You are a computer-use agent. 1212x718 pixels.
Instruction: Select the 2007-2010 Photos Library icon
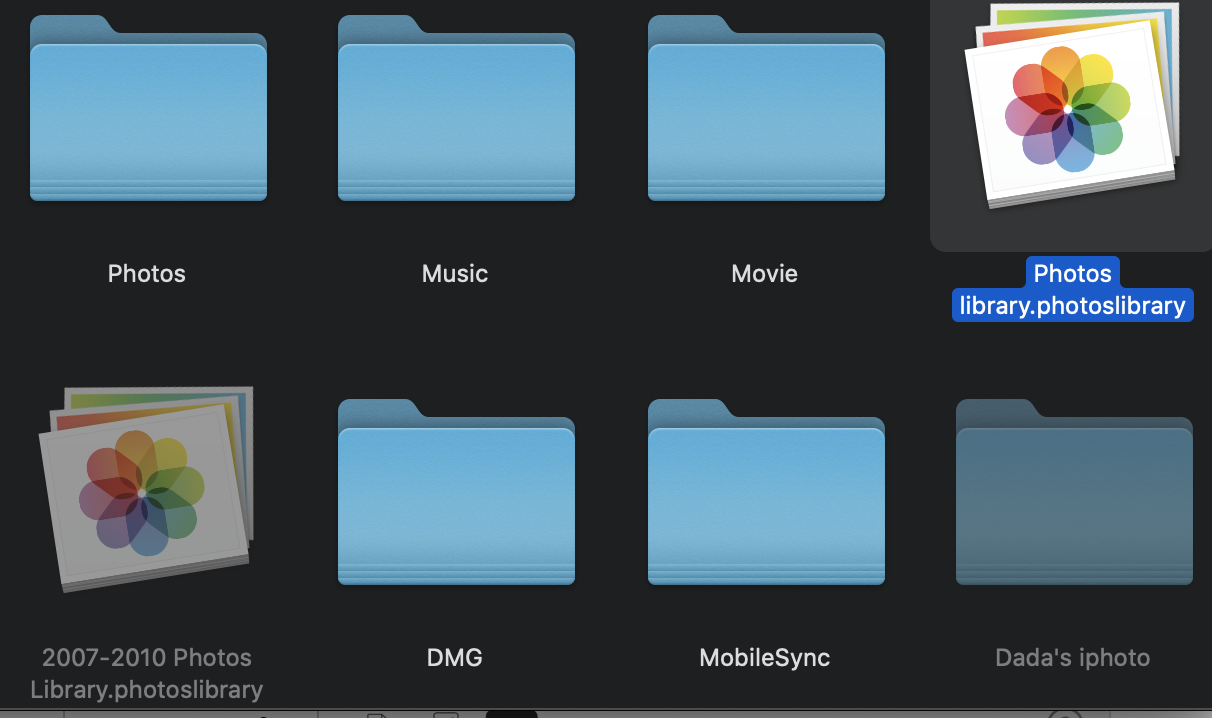click(146, 489)
